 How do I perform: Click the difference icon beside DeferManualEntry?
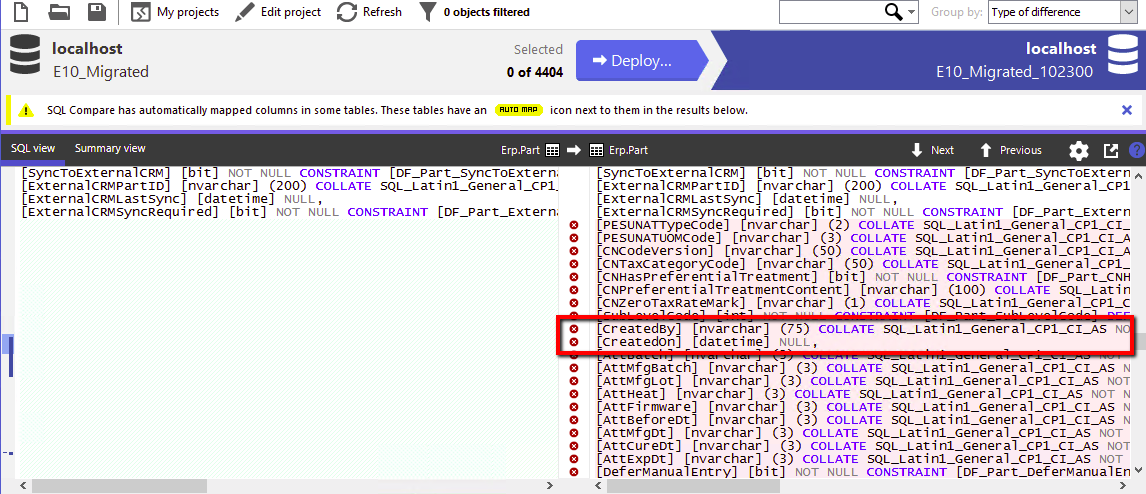[574, 472]
